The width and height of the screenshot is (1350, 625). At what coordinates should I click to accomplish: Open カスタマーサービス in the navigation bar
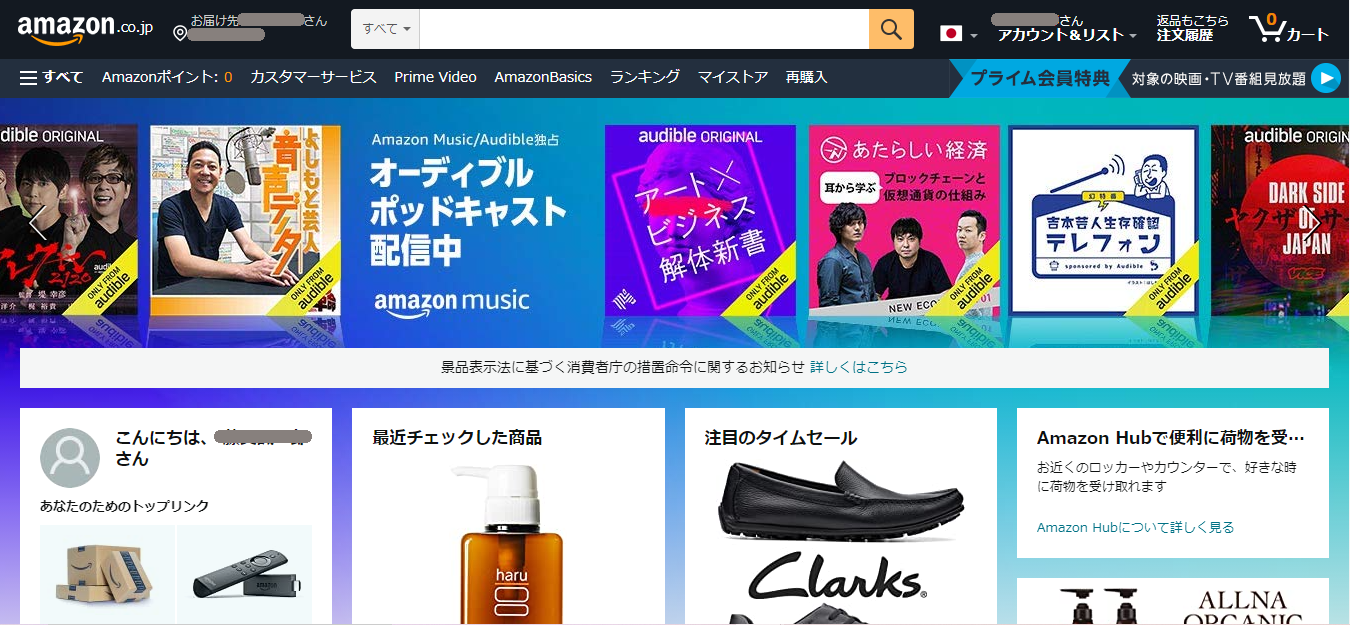pos(313,77)
